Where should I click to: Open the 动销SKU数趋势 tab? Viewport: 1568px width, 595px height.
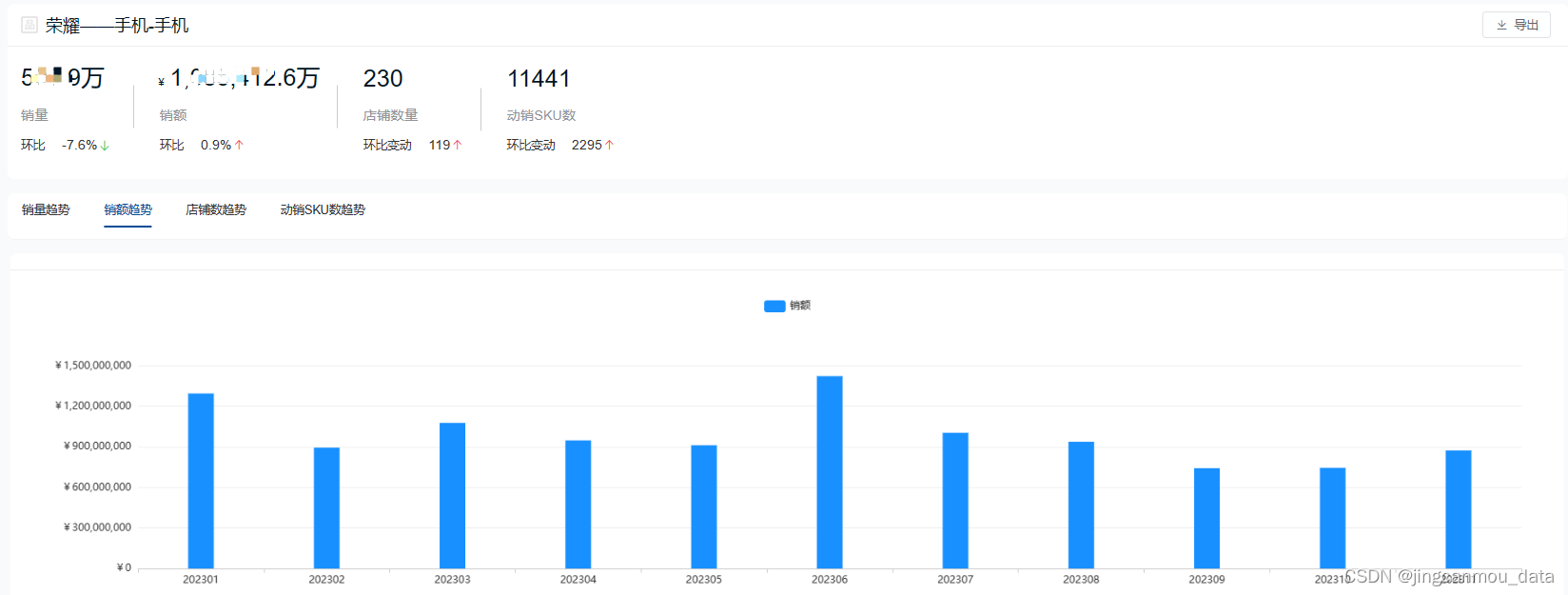click(x=323, y=209)
